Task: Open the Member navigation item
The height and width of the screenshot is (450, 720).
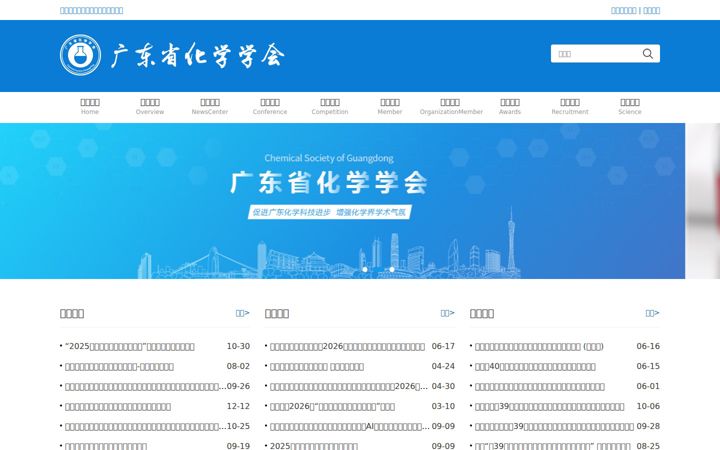Action: [x=390, y=107]
